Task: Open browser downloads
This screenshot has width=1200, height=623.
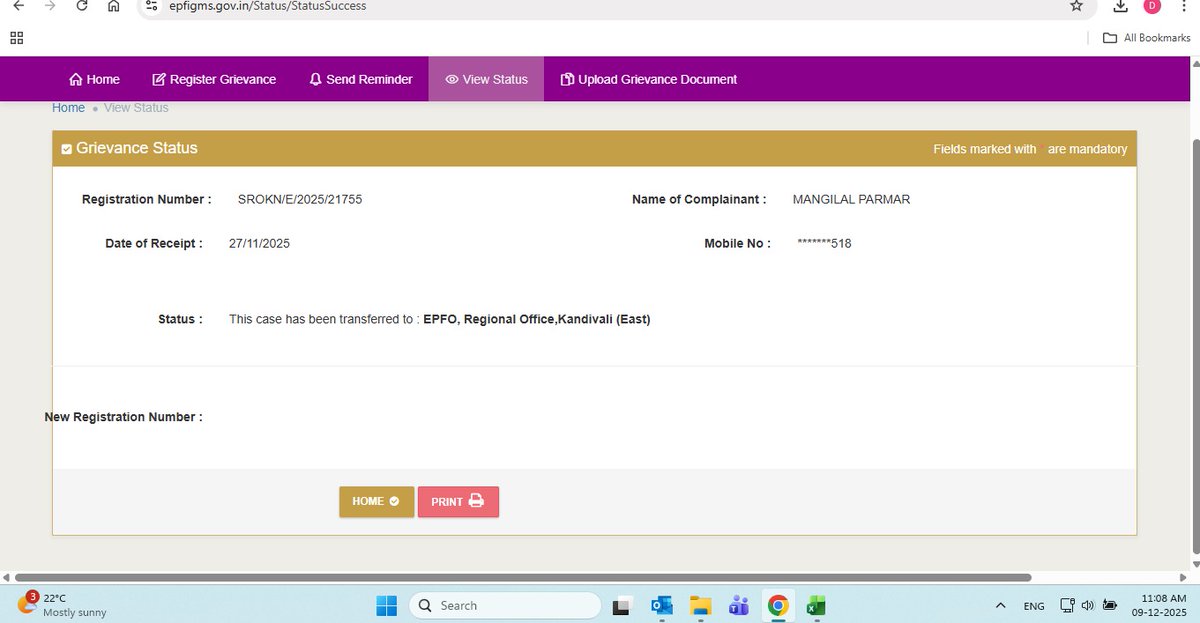Action: pos(1122,6)
